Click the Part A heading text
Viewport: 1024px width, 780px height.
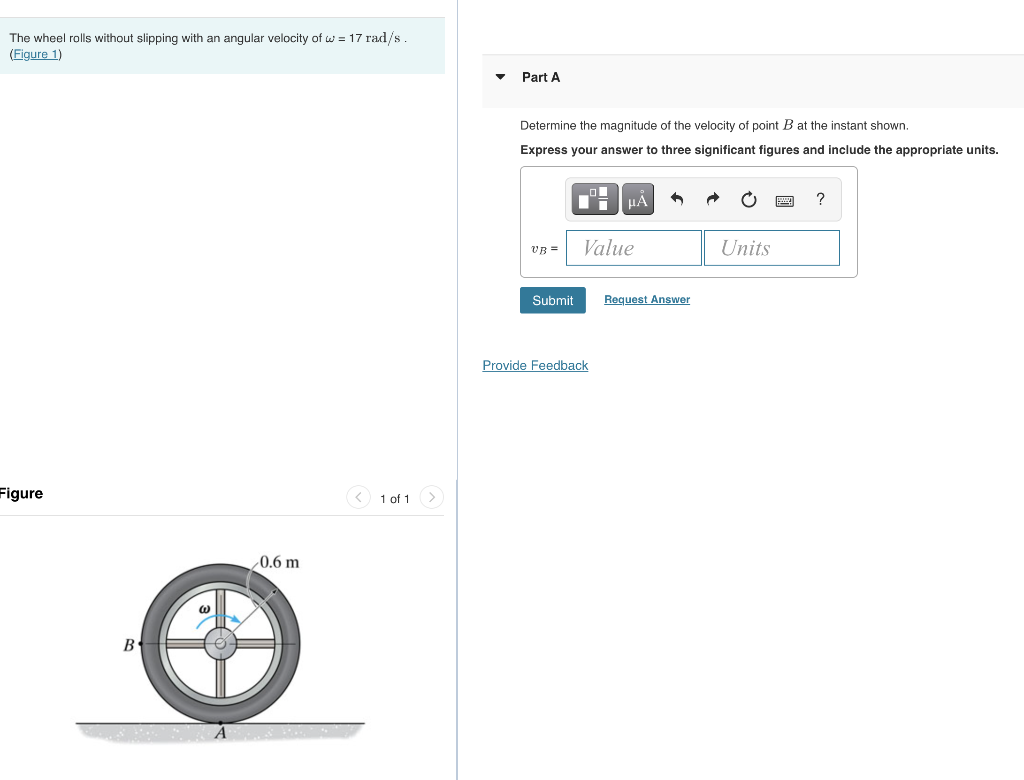[x=541, y=77]
